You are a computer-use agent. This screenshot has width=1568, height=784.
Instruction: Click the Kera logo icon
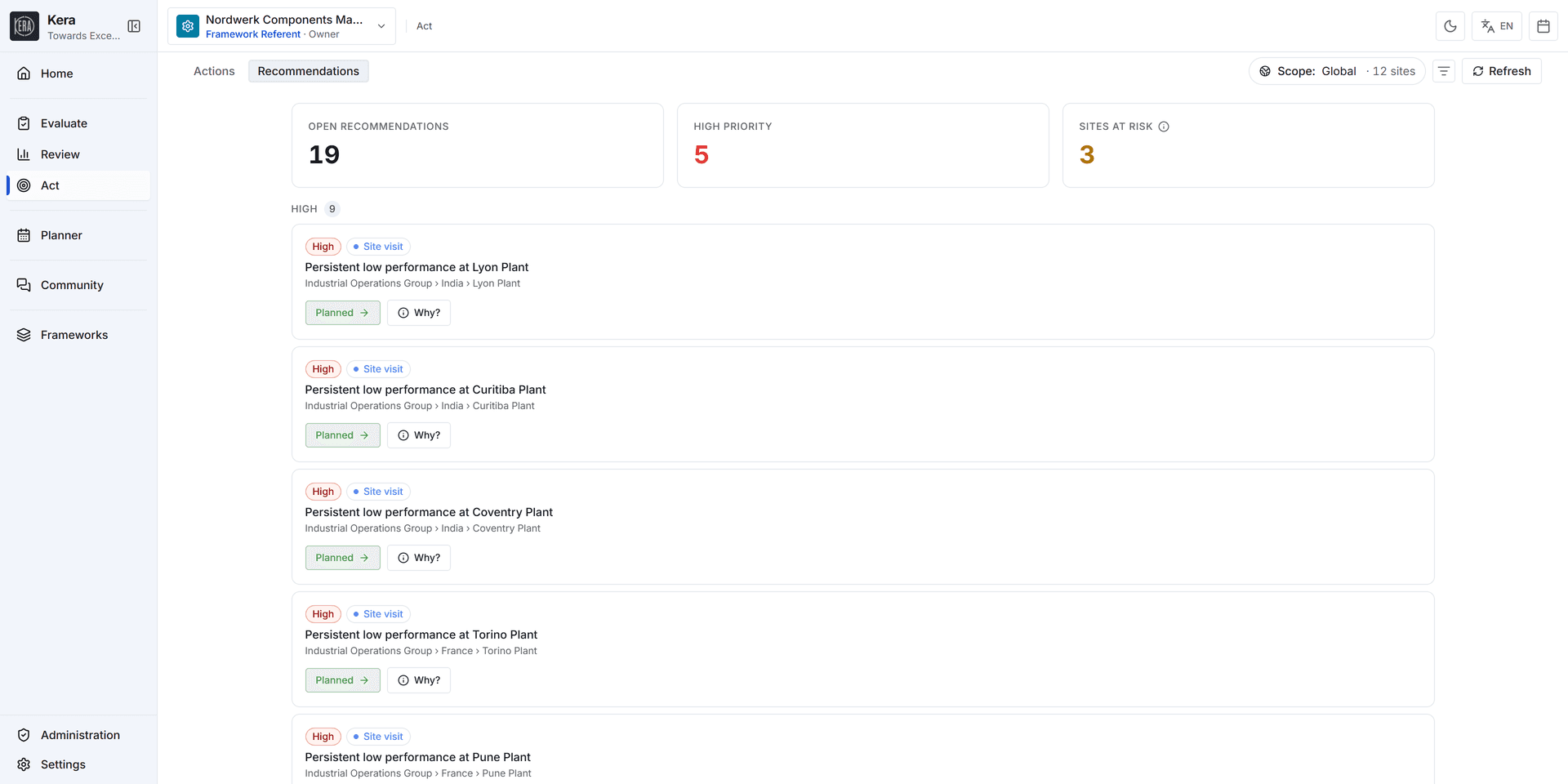24,26
